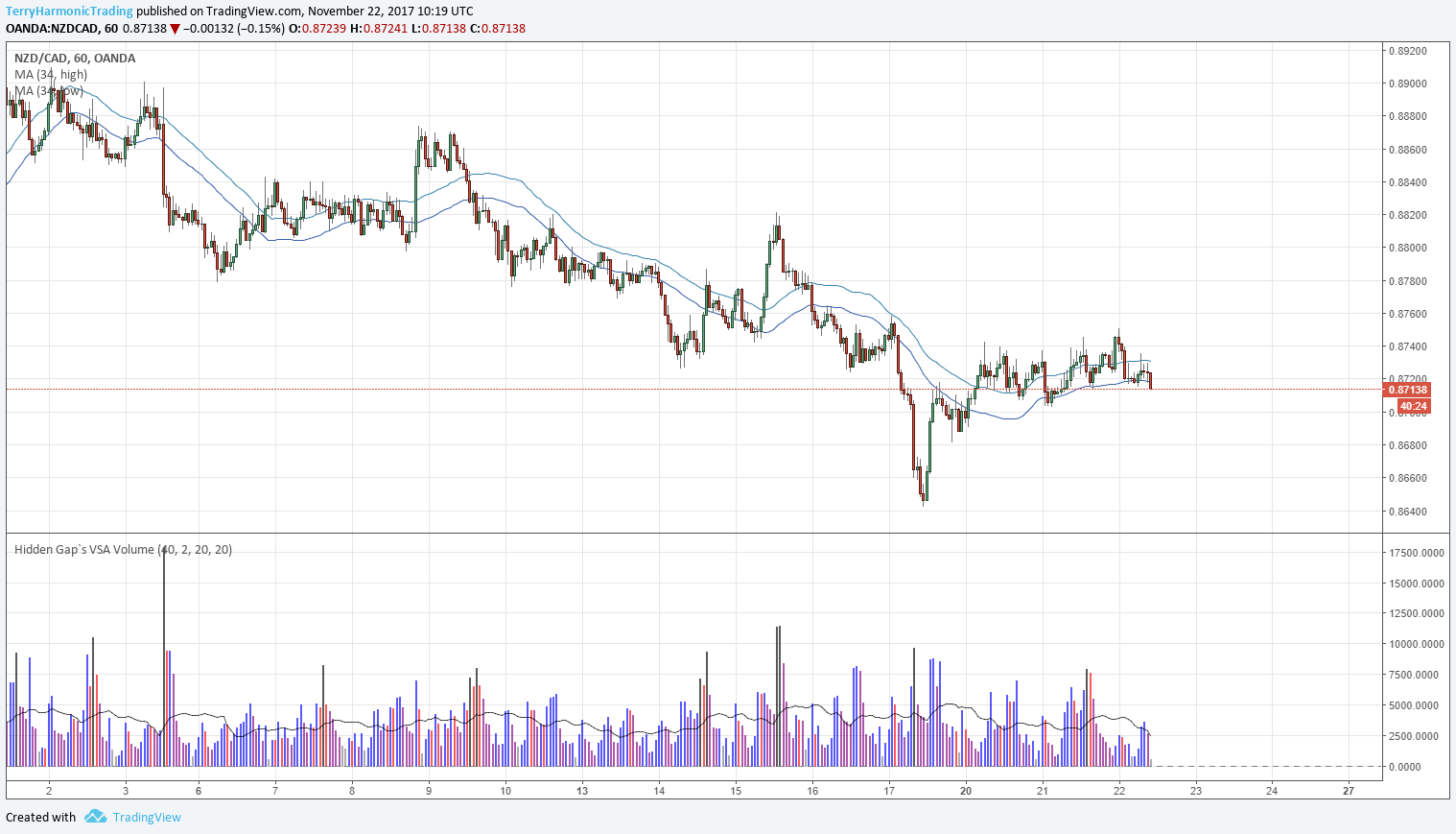Click the 10000.0000 volume axis label
Viewport: 1456px width, 834px height.
point(1417,644)
